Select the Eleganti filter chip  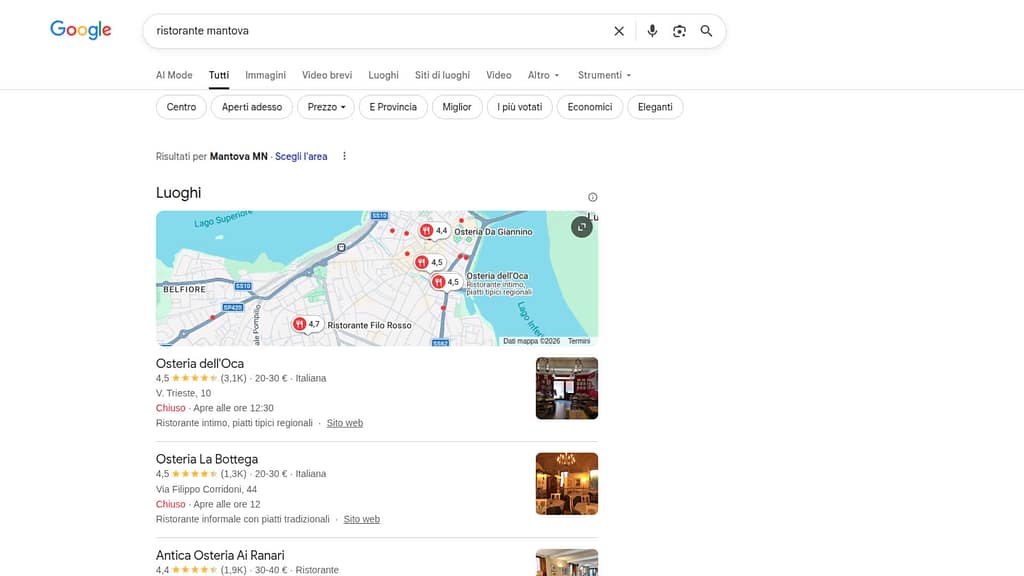tap(655, 107)
